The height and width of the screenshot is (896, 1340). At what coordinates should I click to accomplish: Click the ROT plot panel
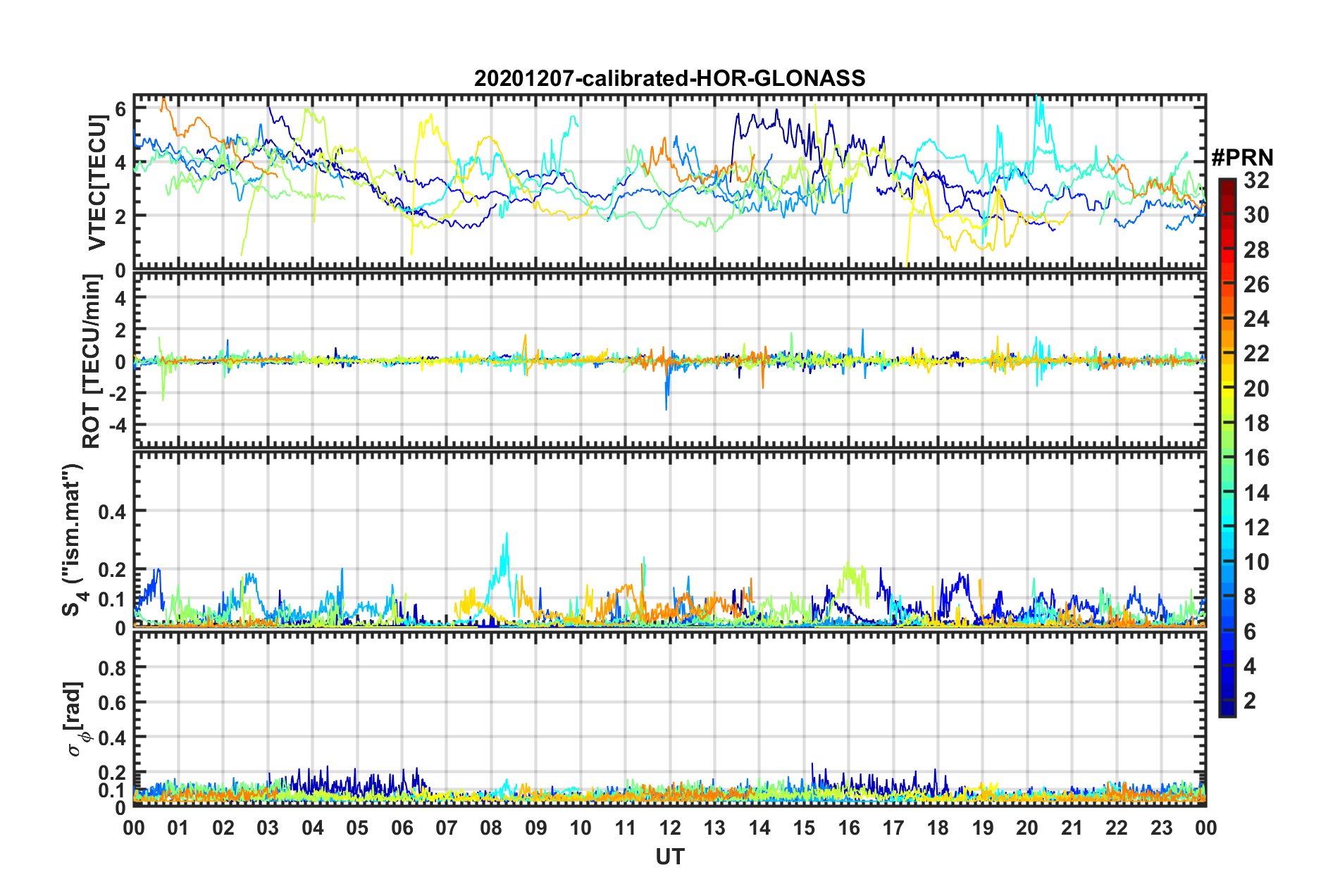[x=669, y=361]
